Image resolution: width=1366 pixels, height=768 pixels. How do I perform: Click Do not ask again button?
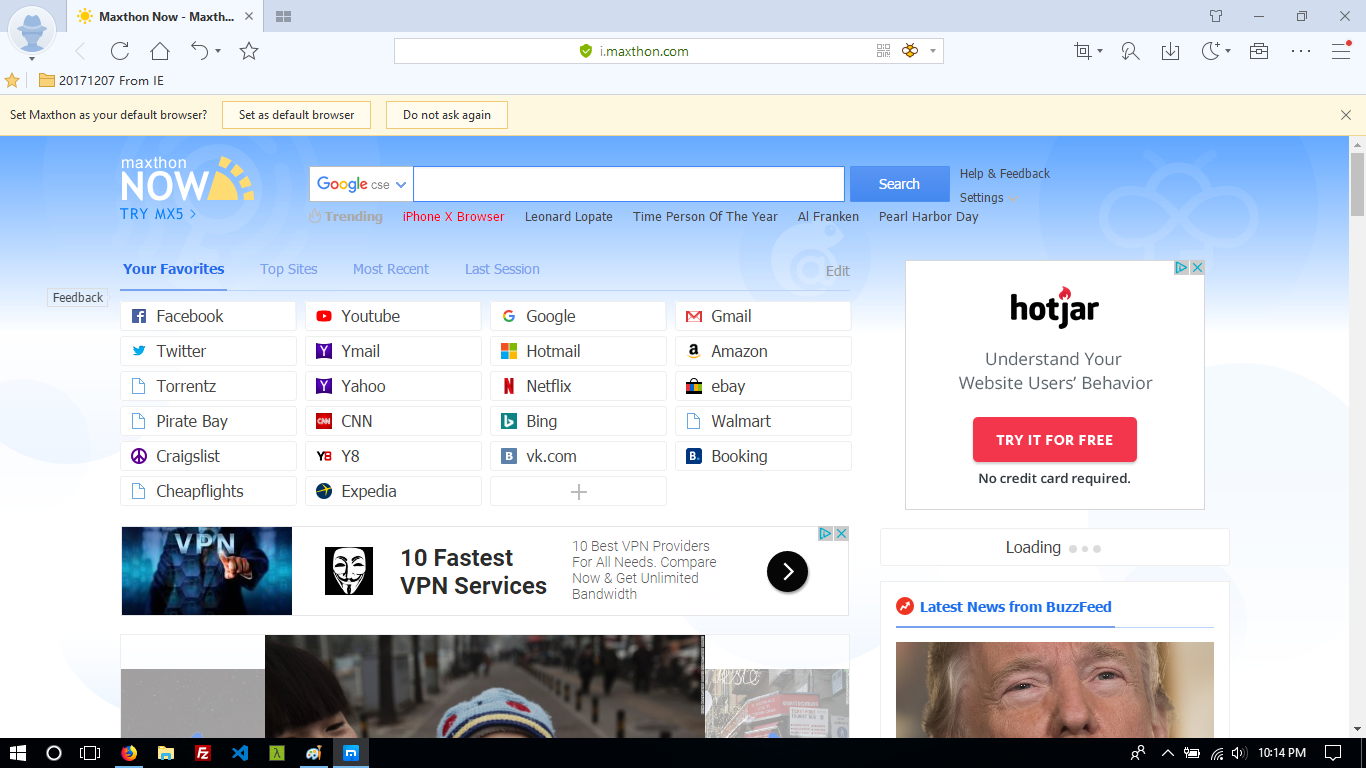pyautogui.click(x=447, y=115)
